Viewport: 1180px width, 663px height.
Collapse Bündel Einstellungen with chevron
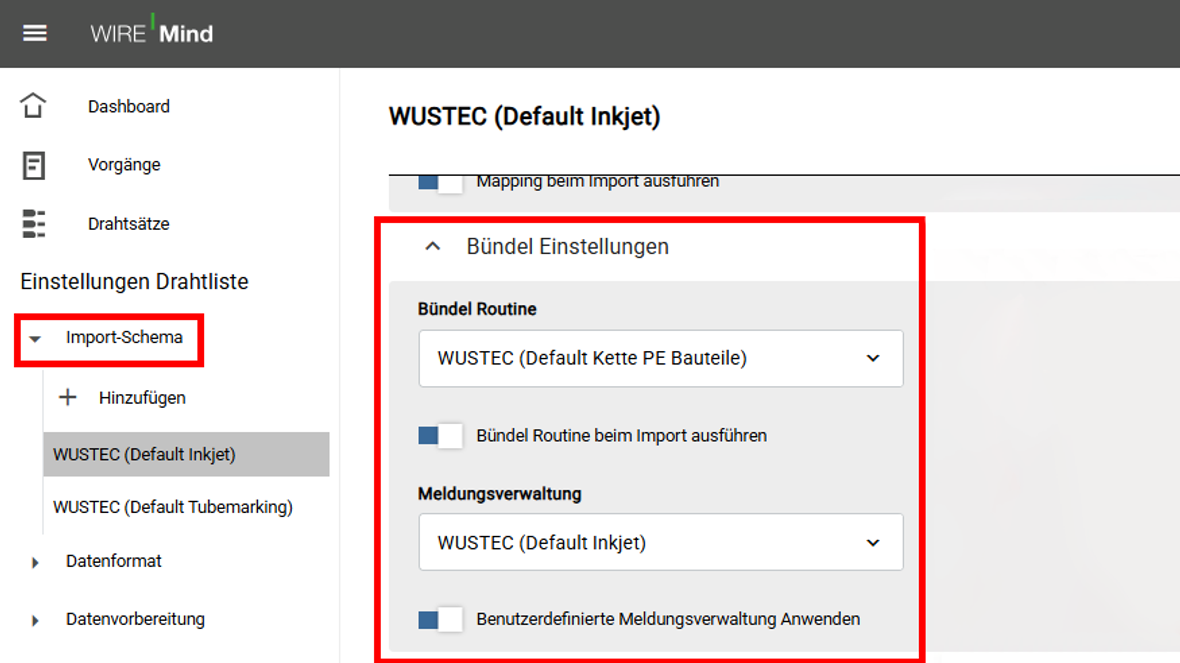coord(433,246)
